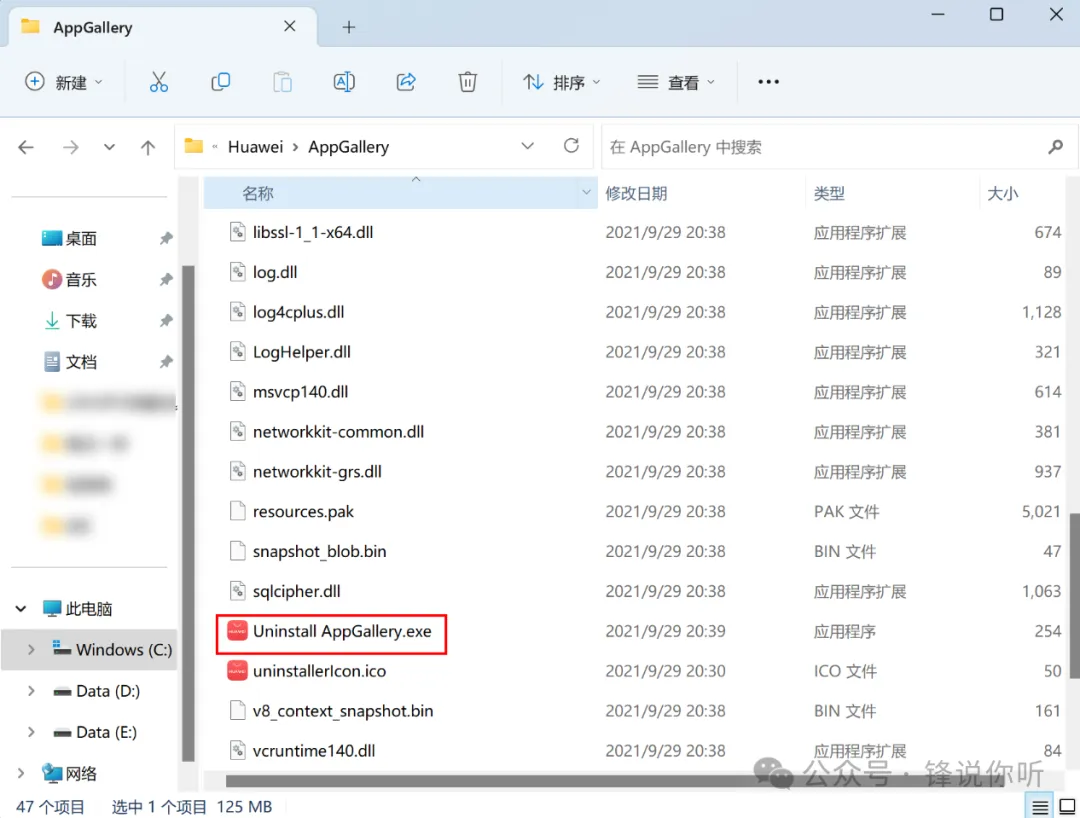The width and height of the screenshot is (1080, 818).
Task: Select the networkkit-common.dll file name
Action: (338, 432)
